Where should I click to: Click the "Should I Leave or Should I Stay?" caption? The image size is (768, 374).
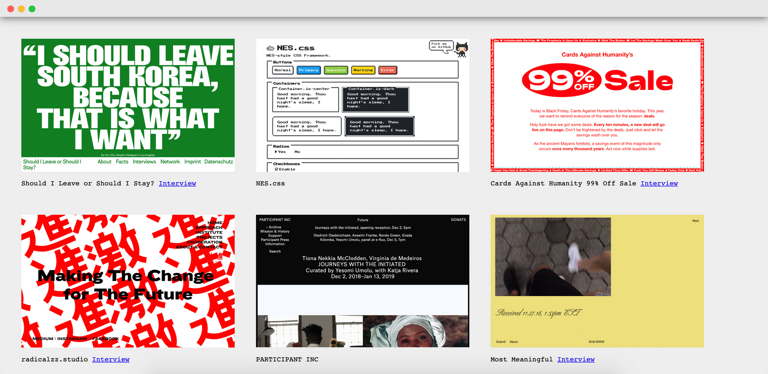coord(88,184)
